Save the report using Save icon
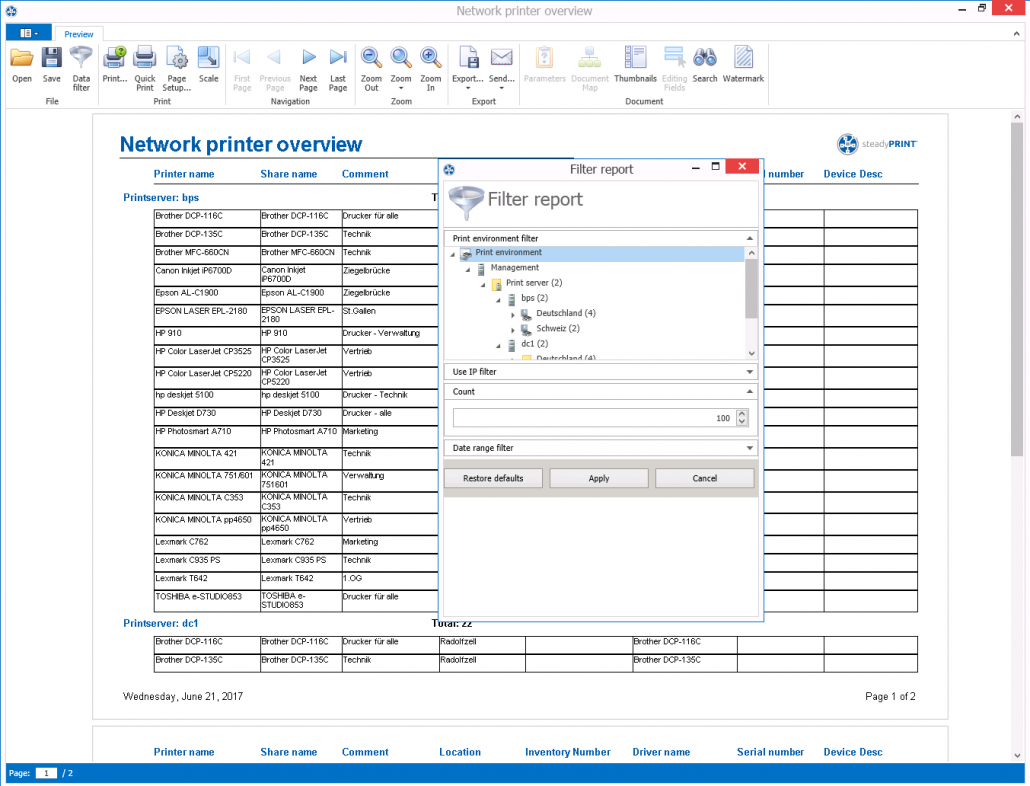The height and width of the screenshot is (786, 1030). click(51, 64)
